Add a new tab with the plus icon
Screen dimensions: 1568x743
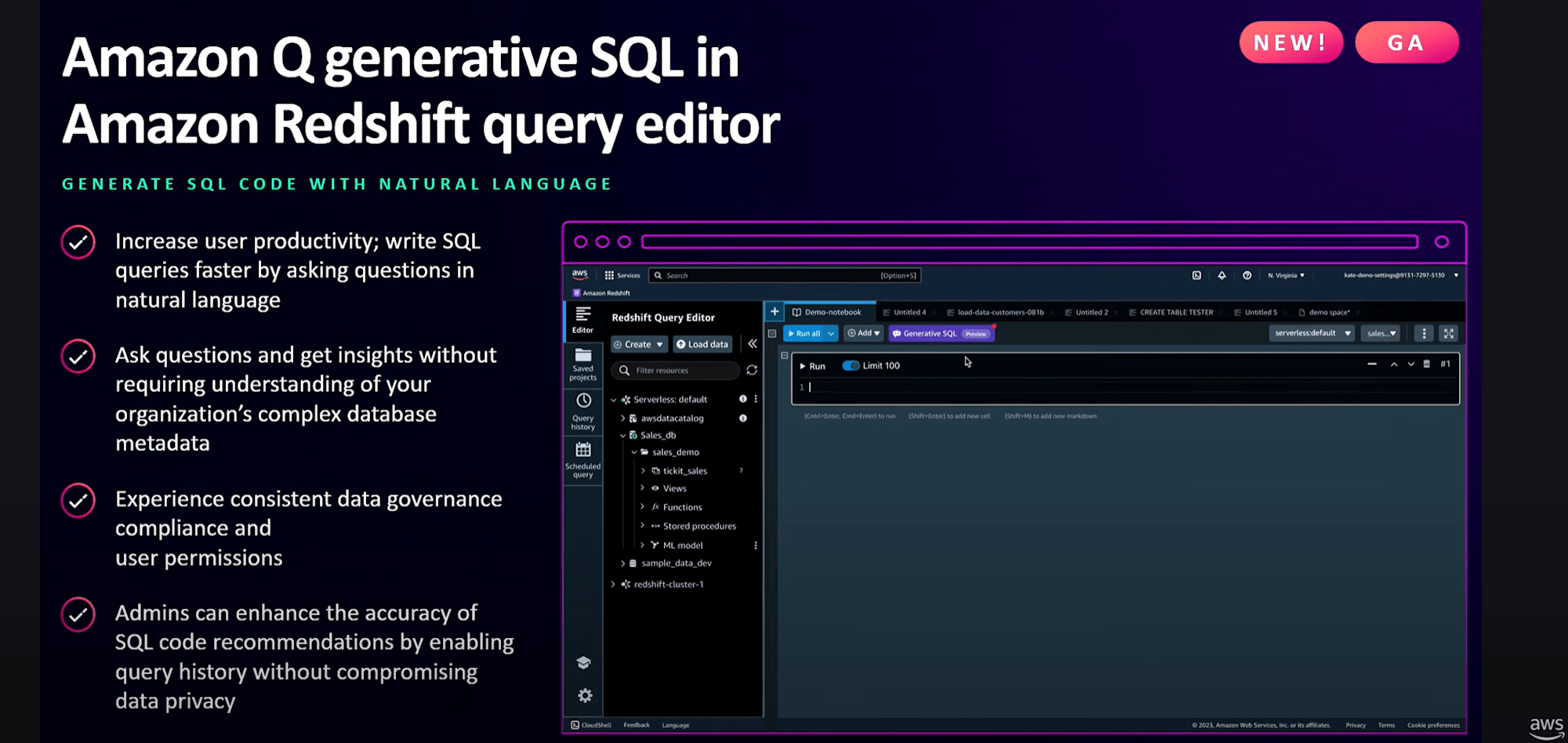coord(775,312)
